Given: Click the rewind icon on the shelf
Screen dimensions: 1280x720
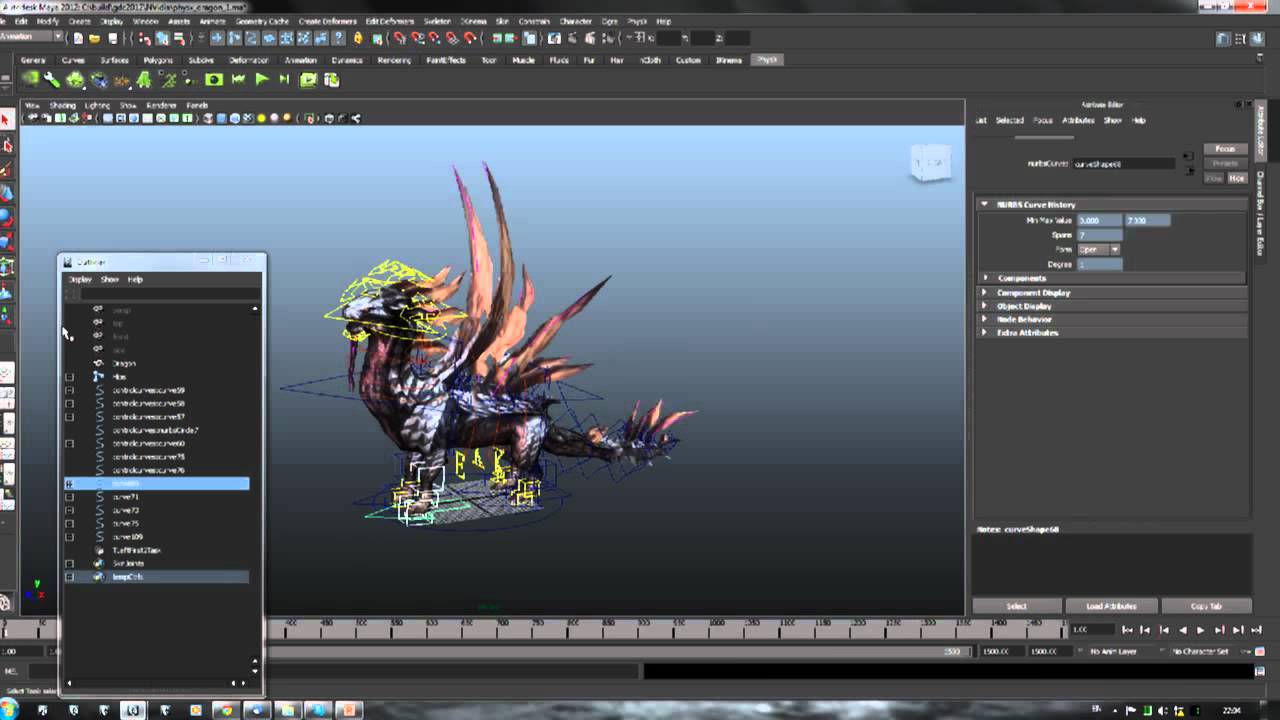Looking at the screenshot, I should click(238, 80).
